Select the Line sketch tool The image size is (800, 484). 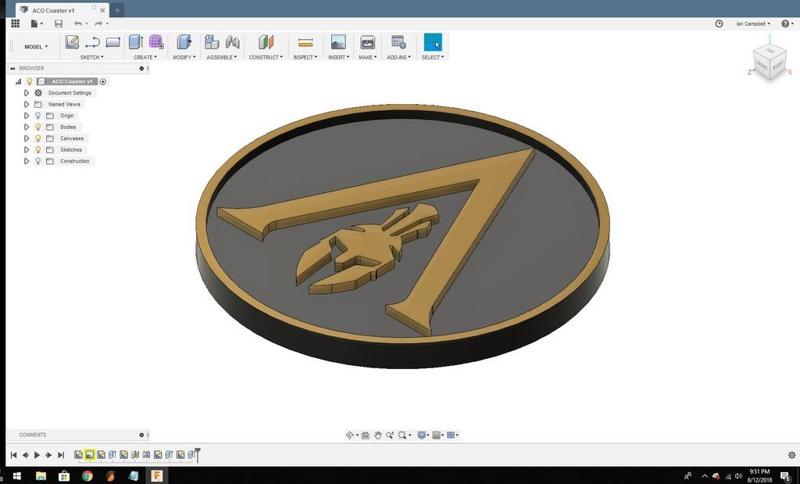[92, 42]
